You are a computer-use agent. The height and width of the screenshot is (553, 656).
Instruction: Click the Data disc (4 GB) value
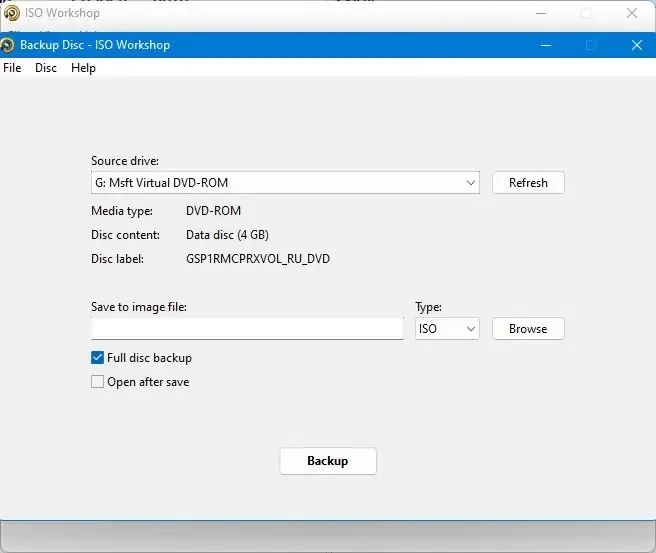227,235
